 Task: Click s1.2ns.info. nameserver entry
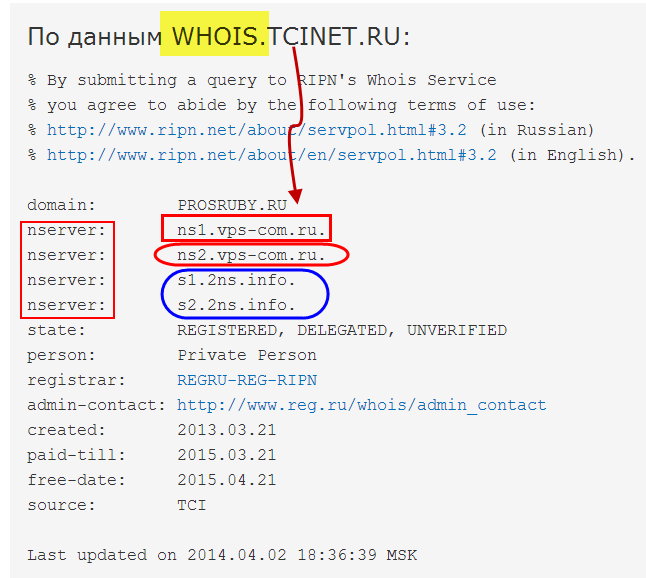pyautogui.click(x=236, y=280)
